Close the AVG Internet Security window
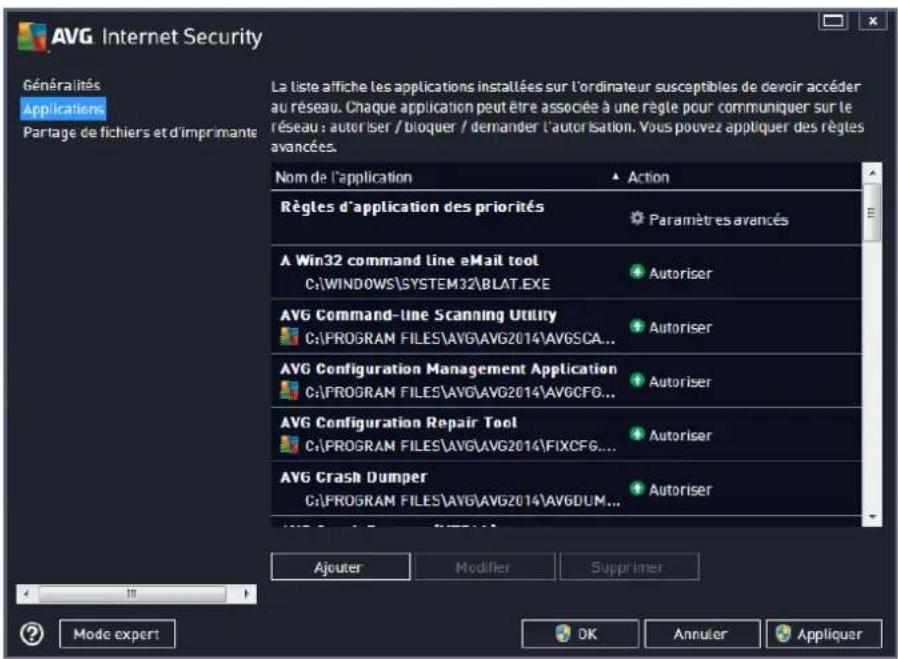Screen dimensions: 898x659 click(x=872, y=21)
